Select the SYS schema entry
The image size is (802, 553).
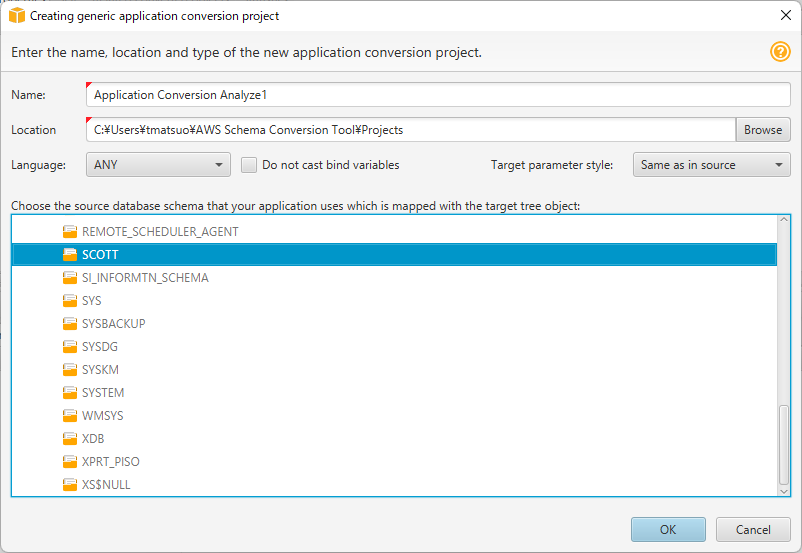(x=92, y=301)
